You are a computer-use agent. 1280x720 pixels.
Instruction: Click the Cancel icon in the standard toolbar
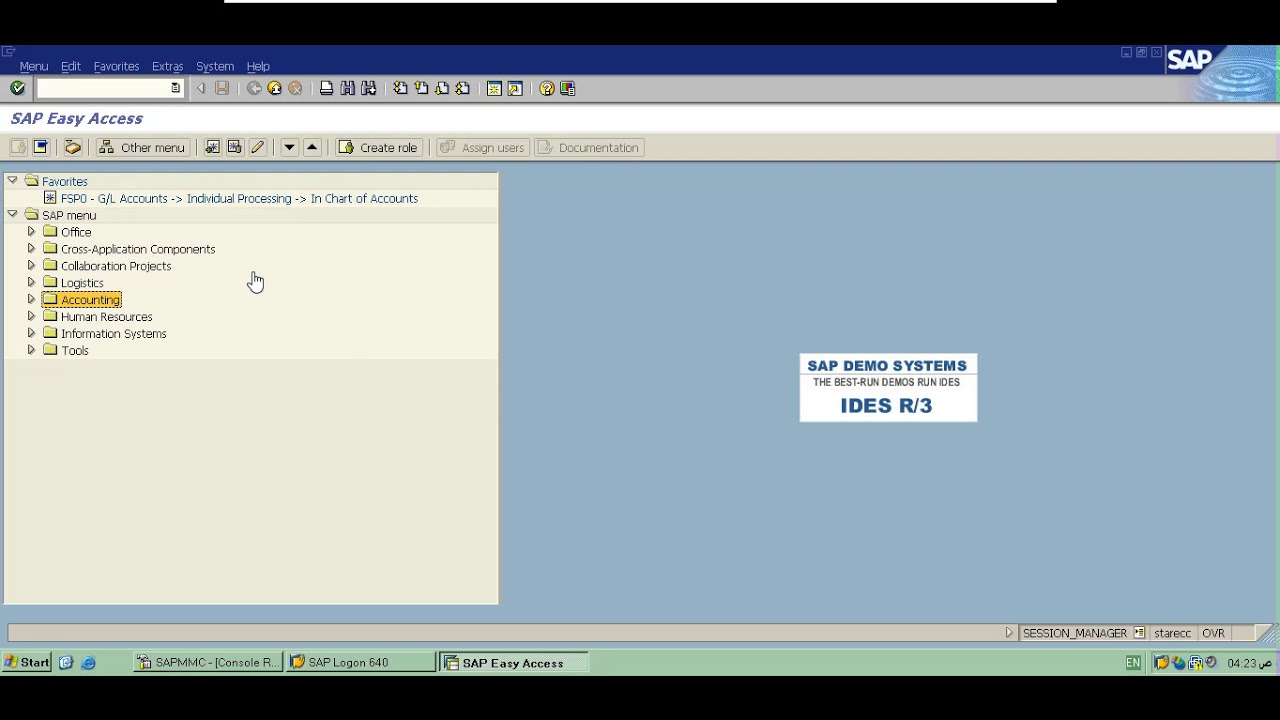click(x=296, y=89)
